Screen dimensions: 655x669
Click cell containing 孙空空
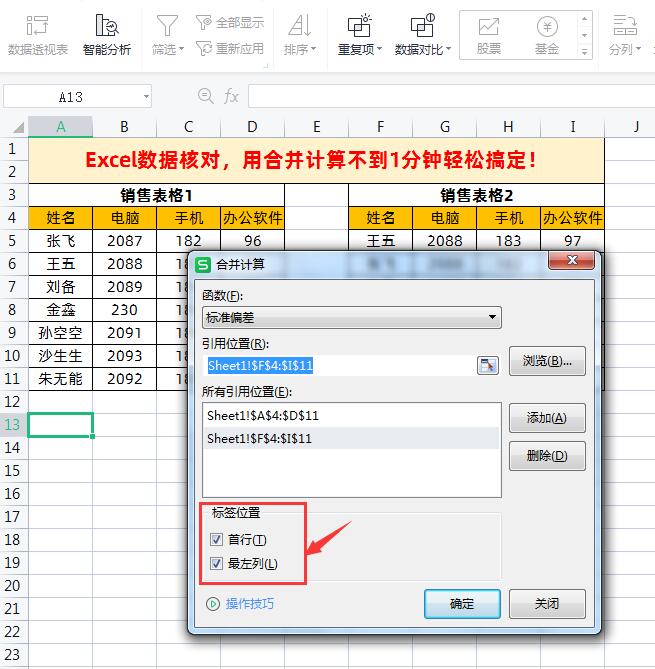[61, 333]
